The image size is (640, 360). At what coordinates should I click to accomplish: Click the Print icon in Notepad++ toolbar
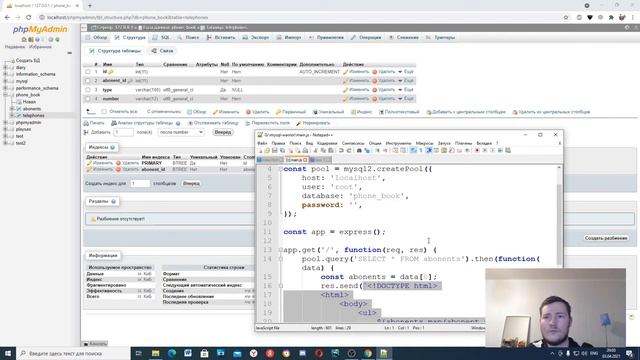(x=305, y=151)
